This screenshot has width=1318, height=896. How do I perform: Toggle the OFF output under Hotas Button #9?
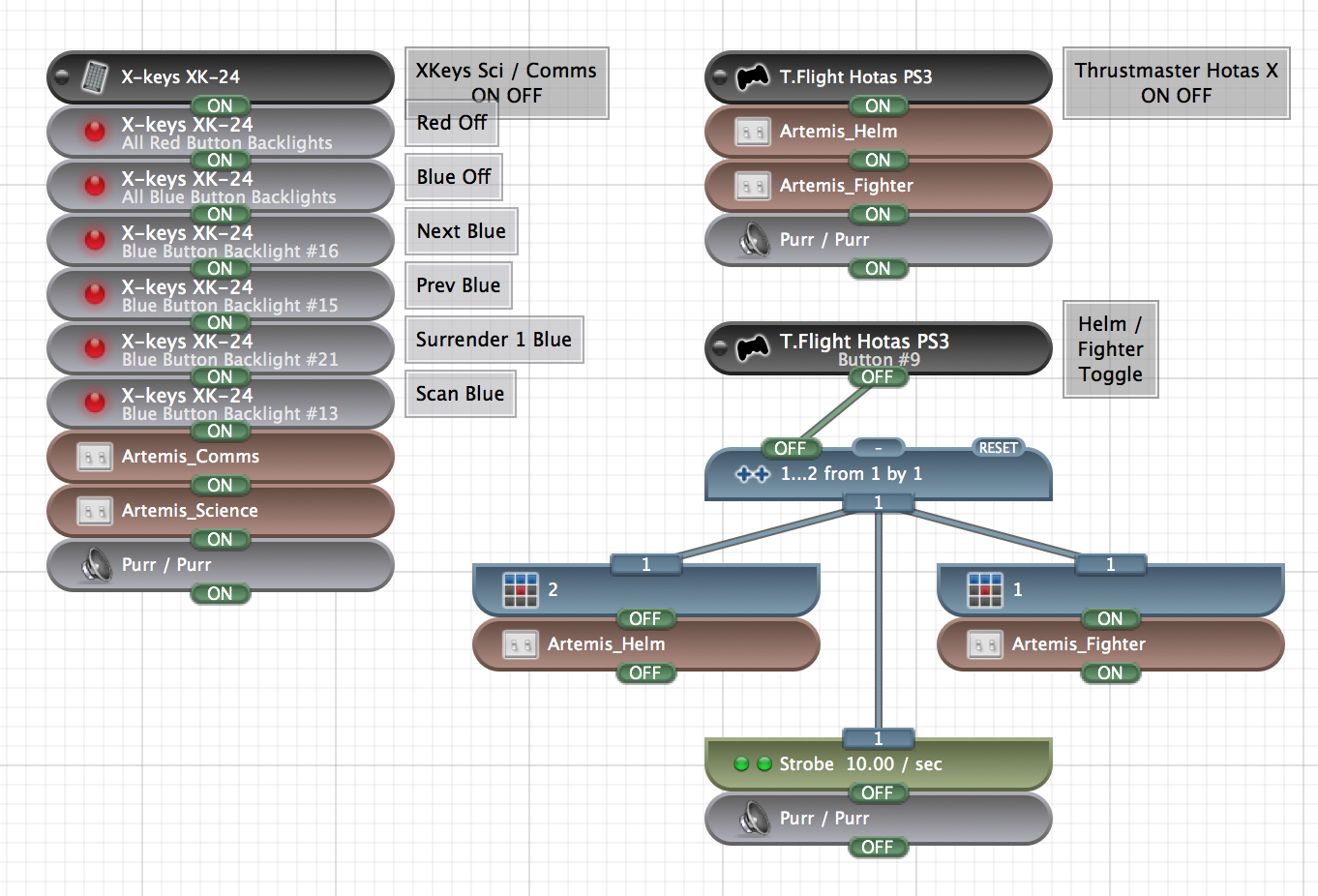tap(878, 376)
